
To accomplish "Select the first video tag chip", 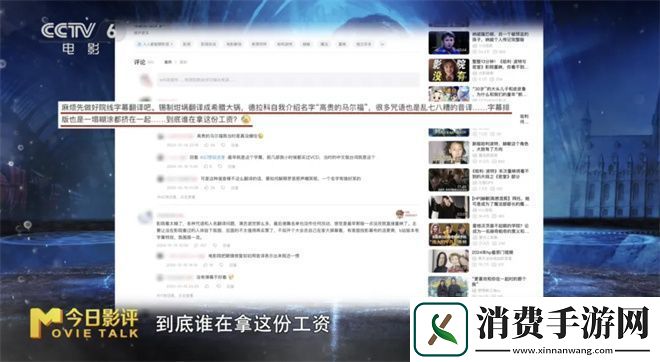I will click(155, 44).
